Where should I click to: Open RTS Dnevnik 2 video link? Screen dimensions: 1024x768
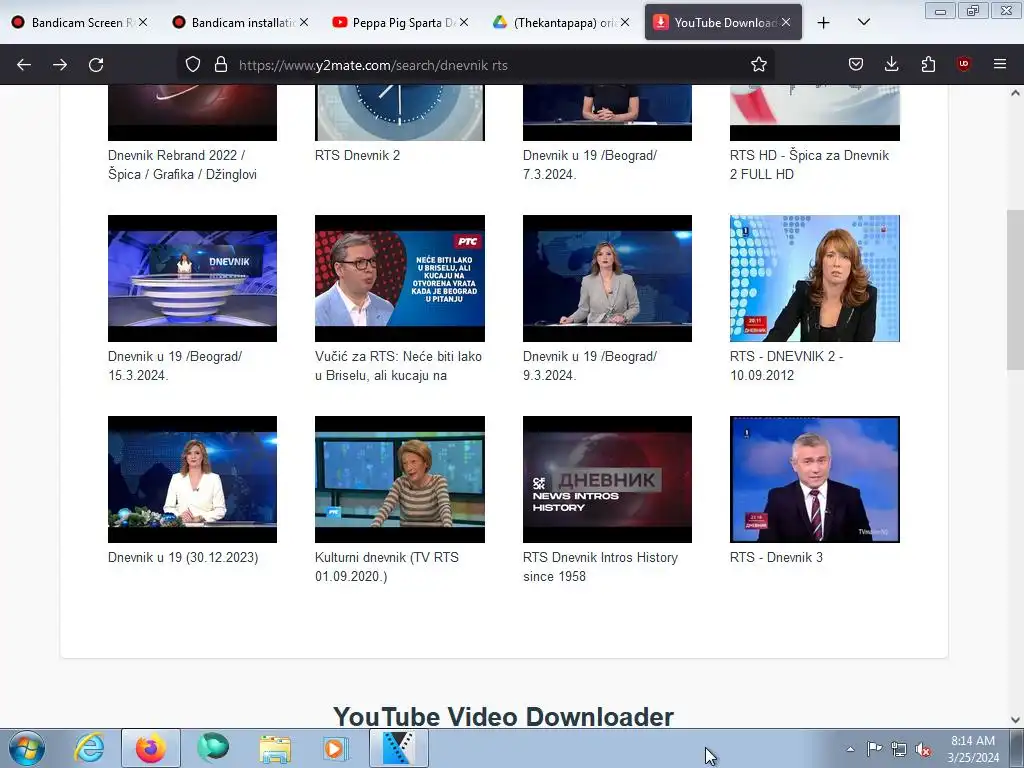coord(357,155)
